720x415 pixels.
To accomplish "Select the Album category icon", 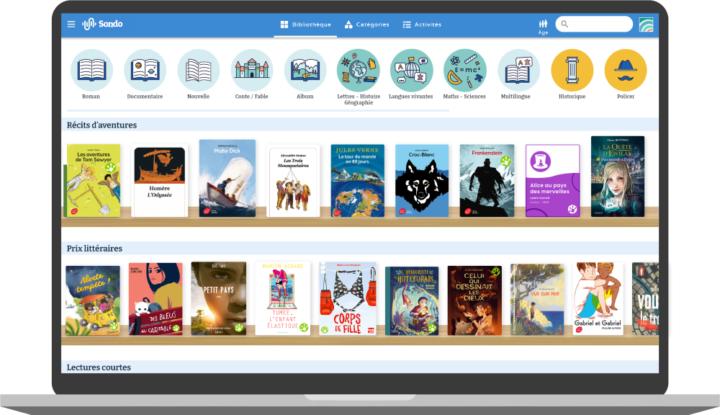I will 305,70.
